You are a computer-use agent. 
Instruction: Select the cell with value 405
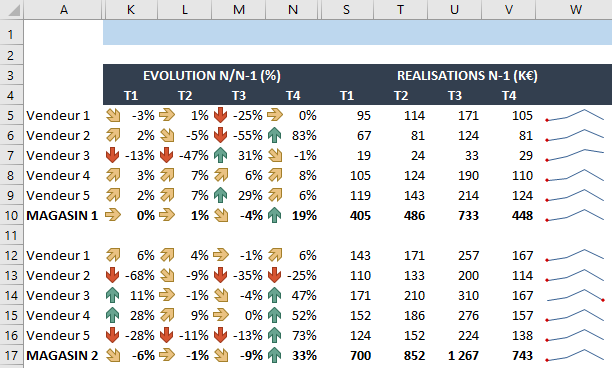[347, 215]
